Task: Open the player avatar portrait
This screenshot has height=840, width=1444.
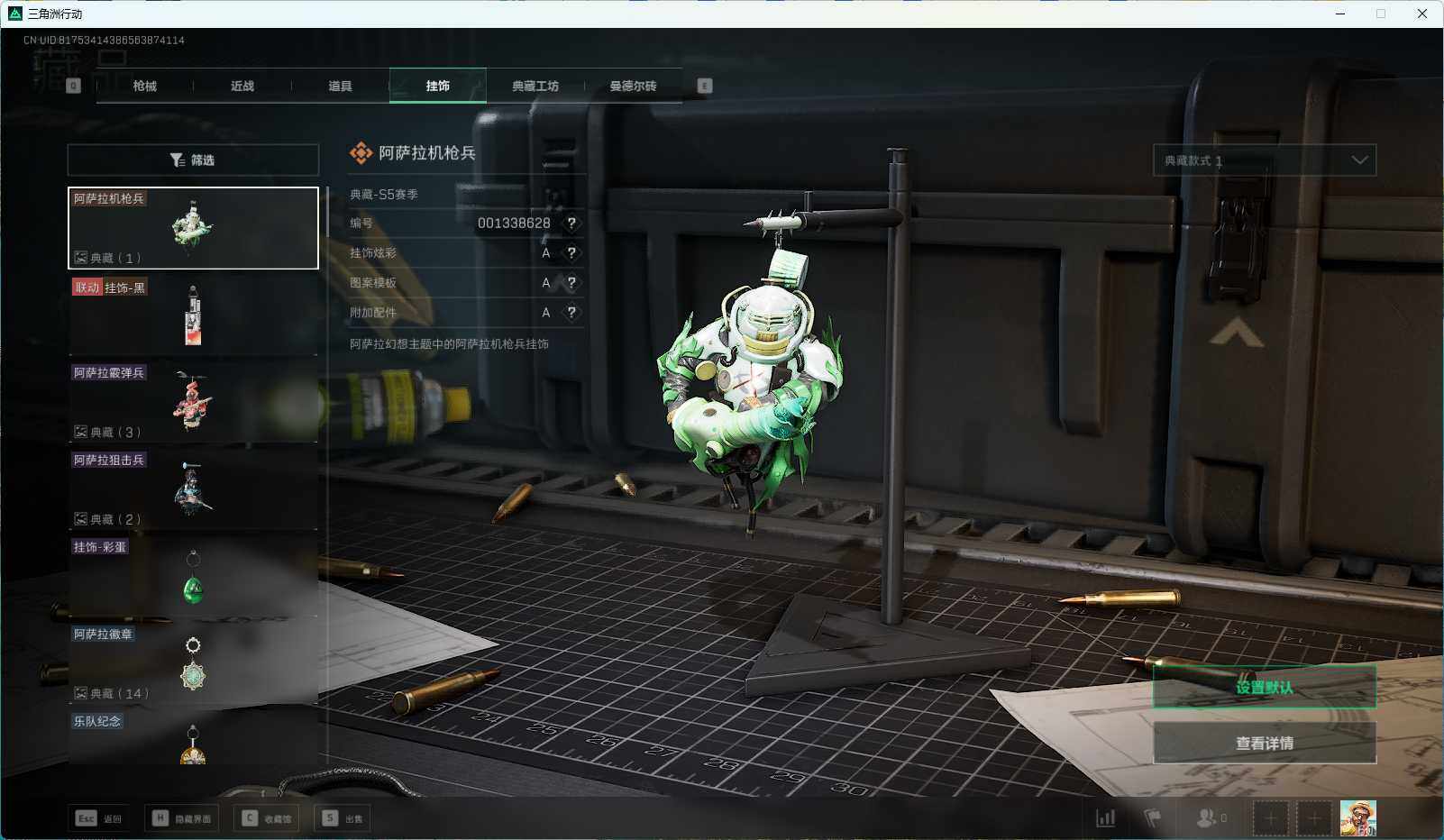Action: (x=1358, y=818)
